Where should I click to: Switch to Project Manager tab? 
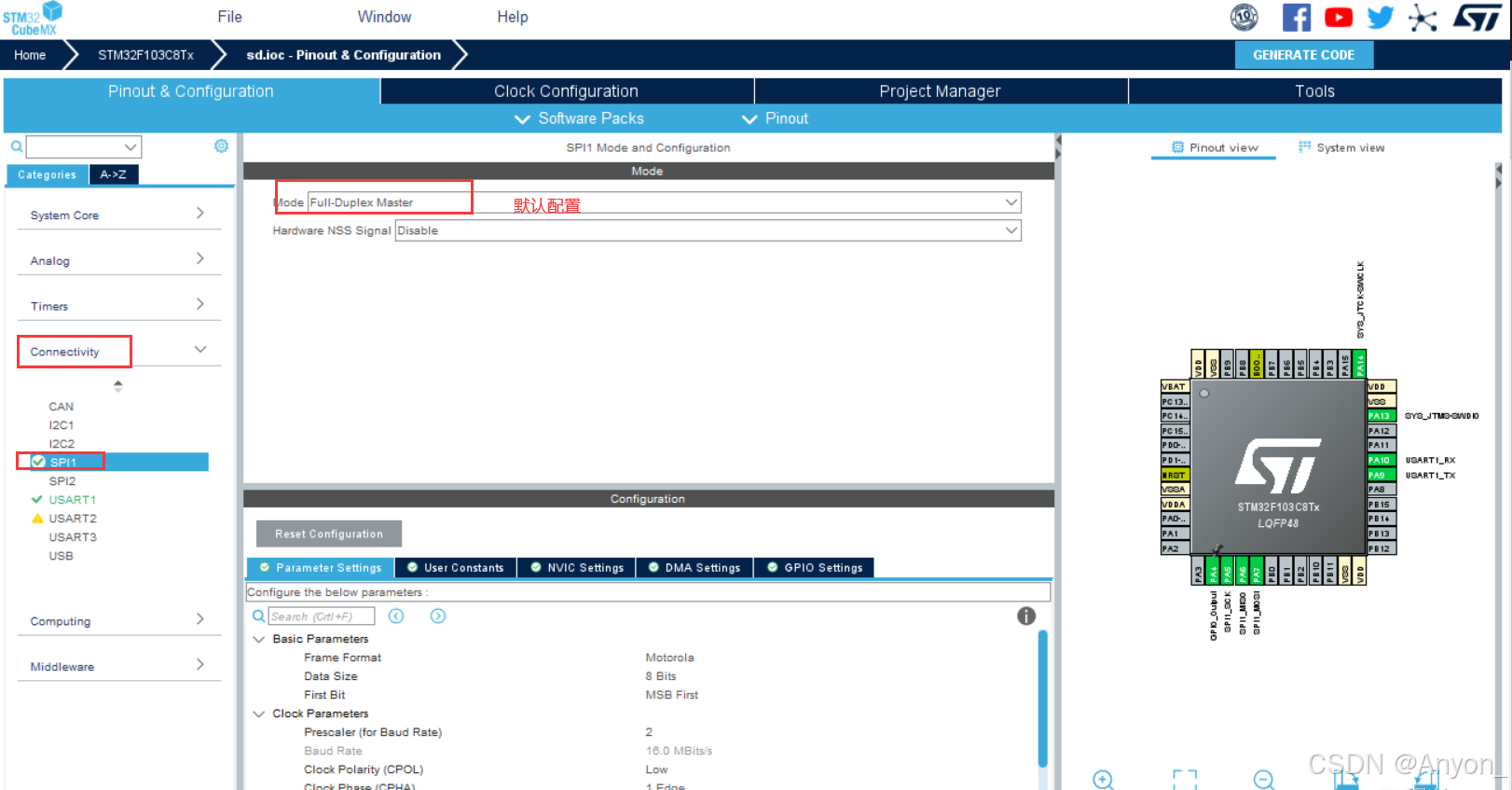[x=941, y=90]
